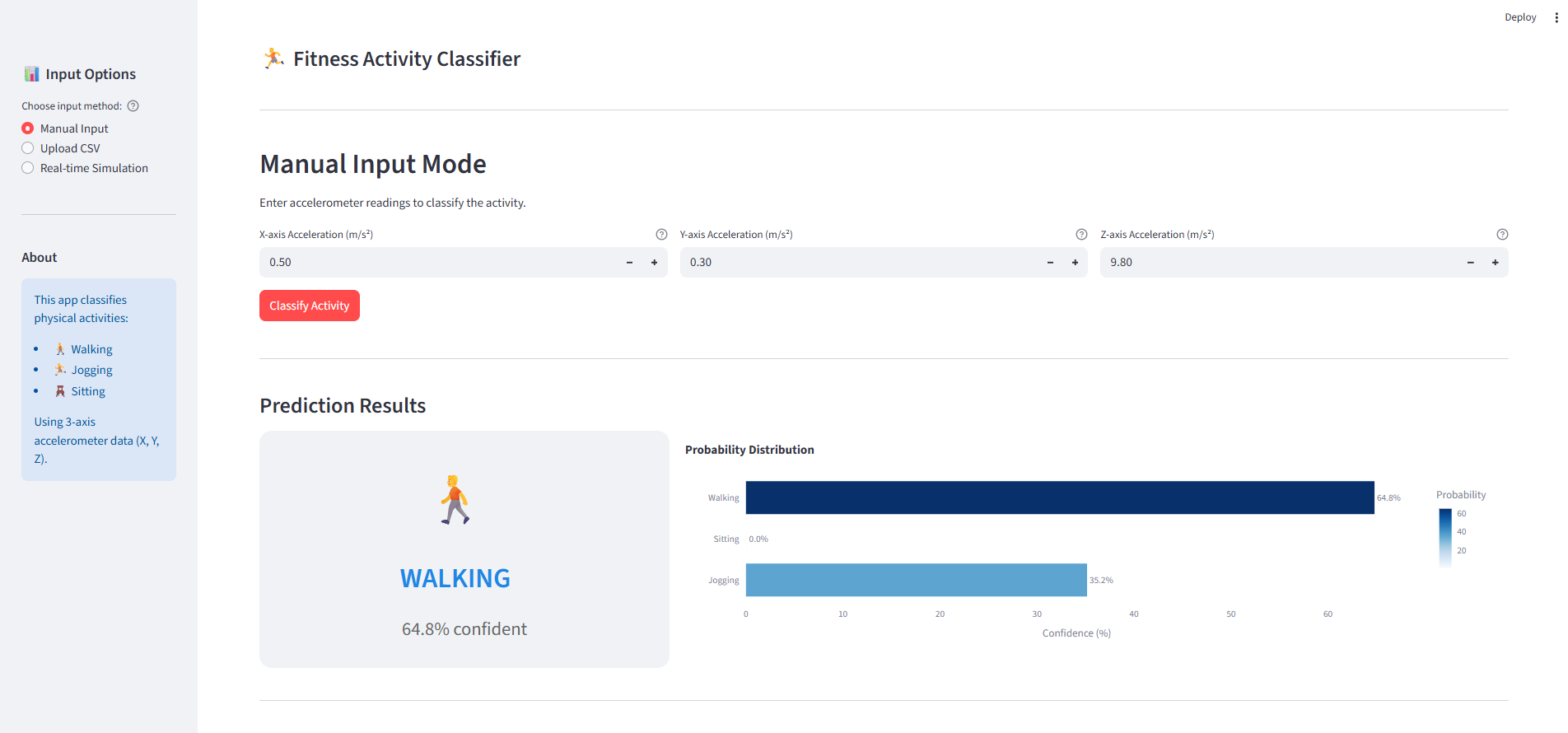Click the X-axis Acceleration help icon
The width and height of the screenshot is (1568, 733).
pos(661,235)
